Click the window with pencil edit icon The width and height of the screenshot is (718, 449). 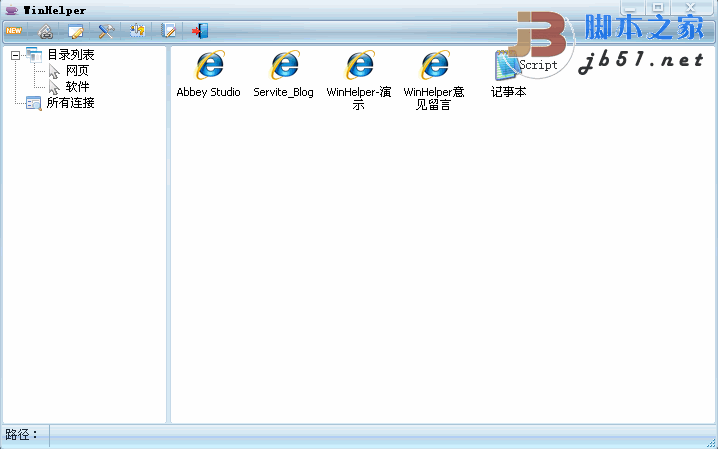tap(76, 31)
